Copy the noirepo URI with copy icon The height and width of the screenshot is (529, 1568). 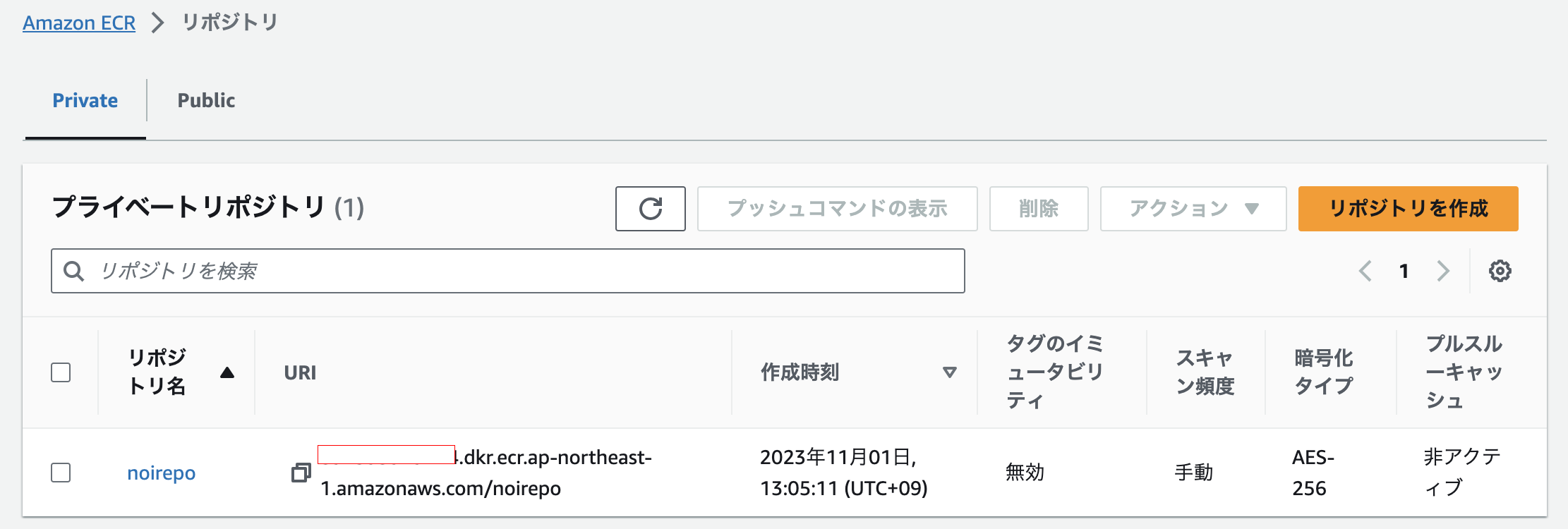click(301, 473)
